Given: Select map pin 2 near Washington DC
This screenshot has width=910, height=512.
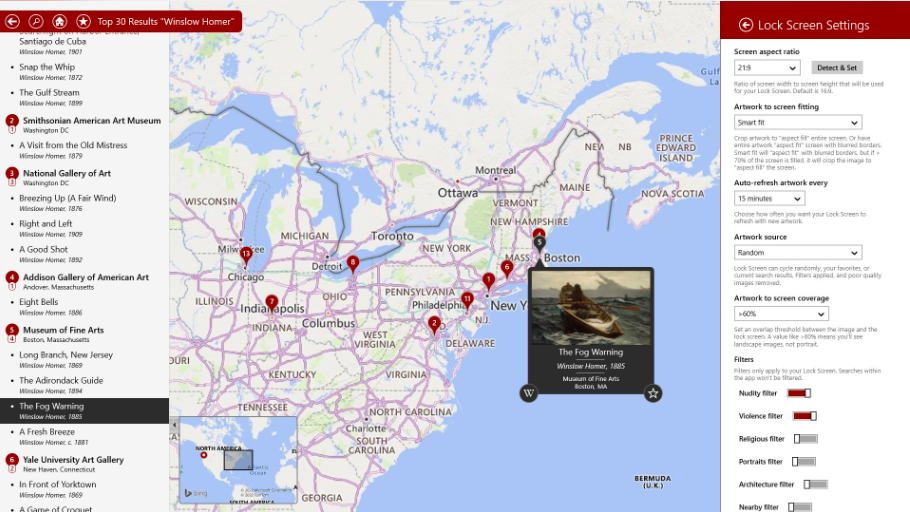Looking at the screenshot, I should (434, 325).
